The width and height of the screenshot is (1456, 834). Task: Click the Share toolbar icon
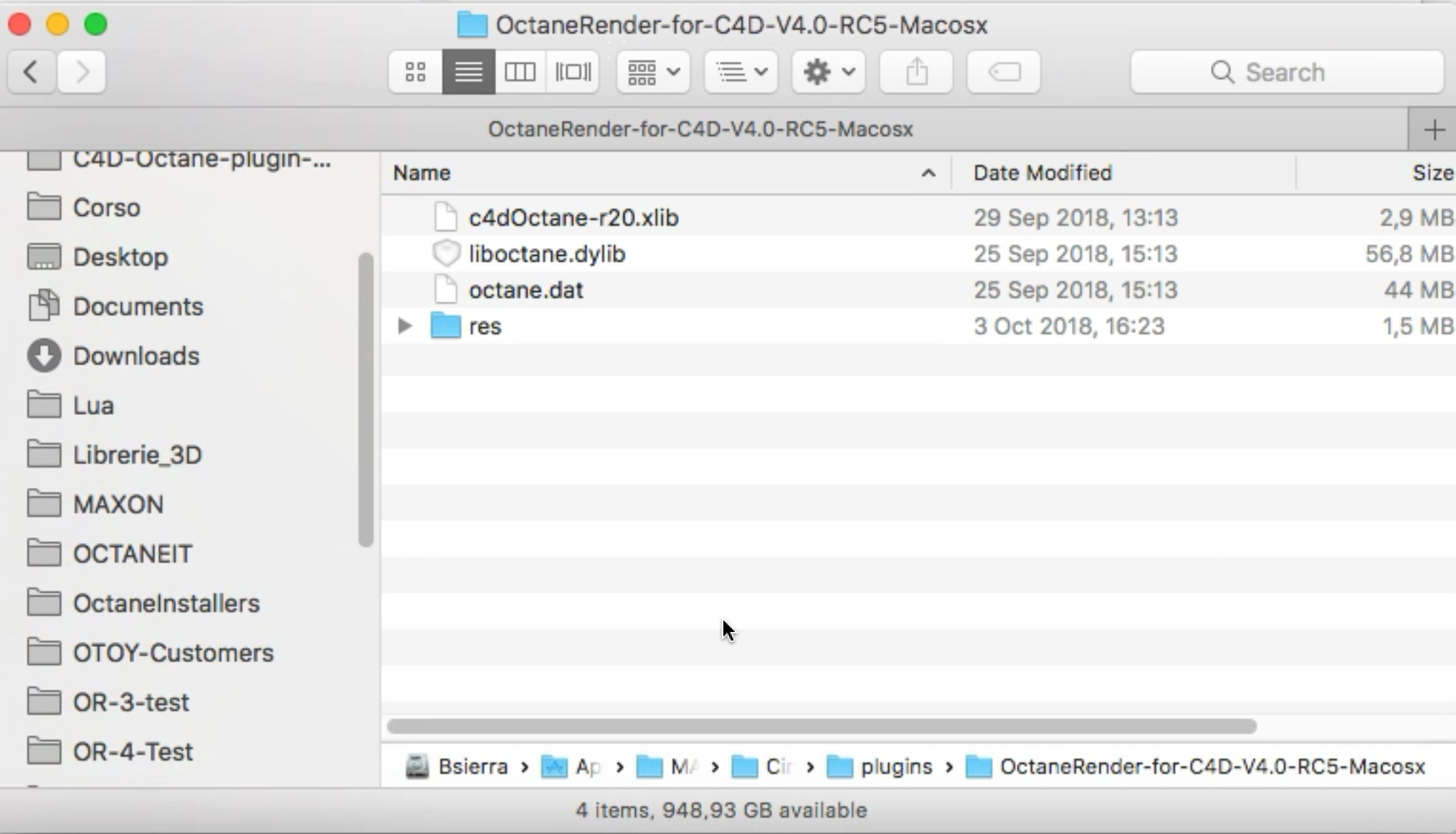pos(916,72)
